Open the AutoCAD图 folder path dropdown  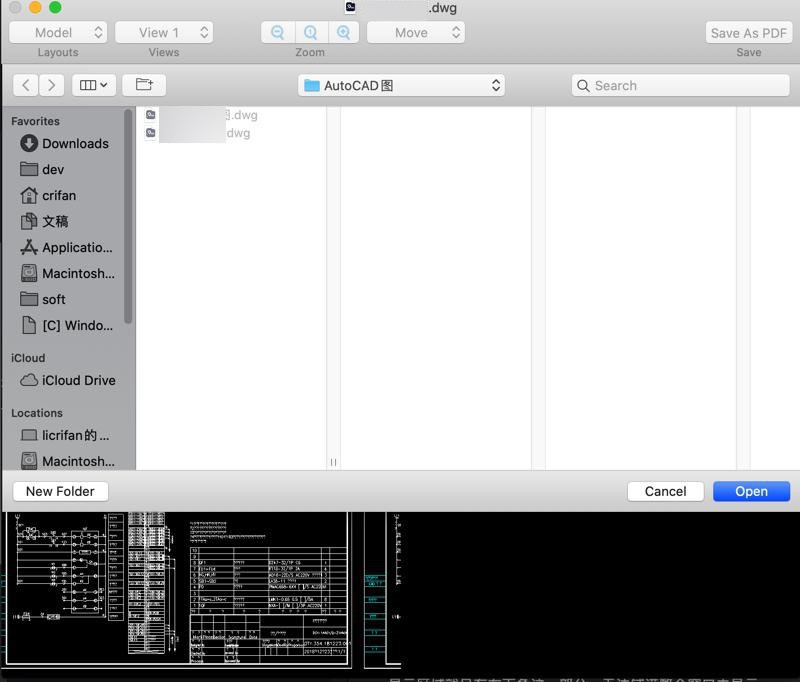tap(402, 85)
